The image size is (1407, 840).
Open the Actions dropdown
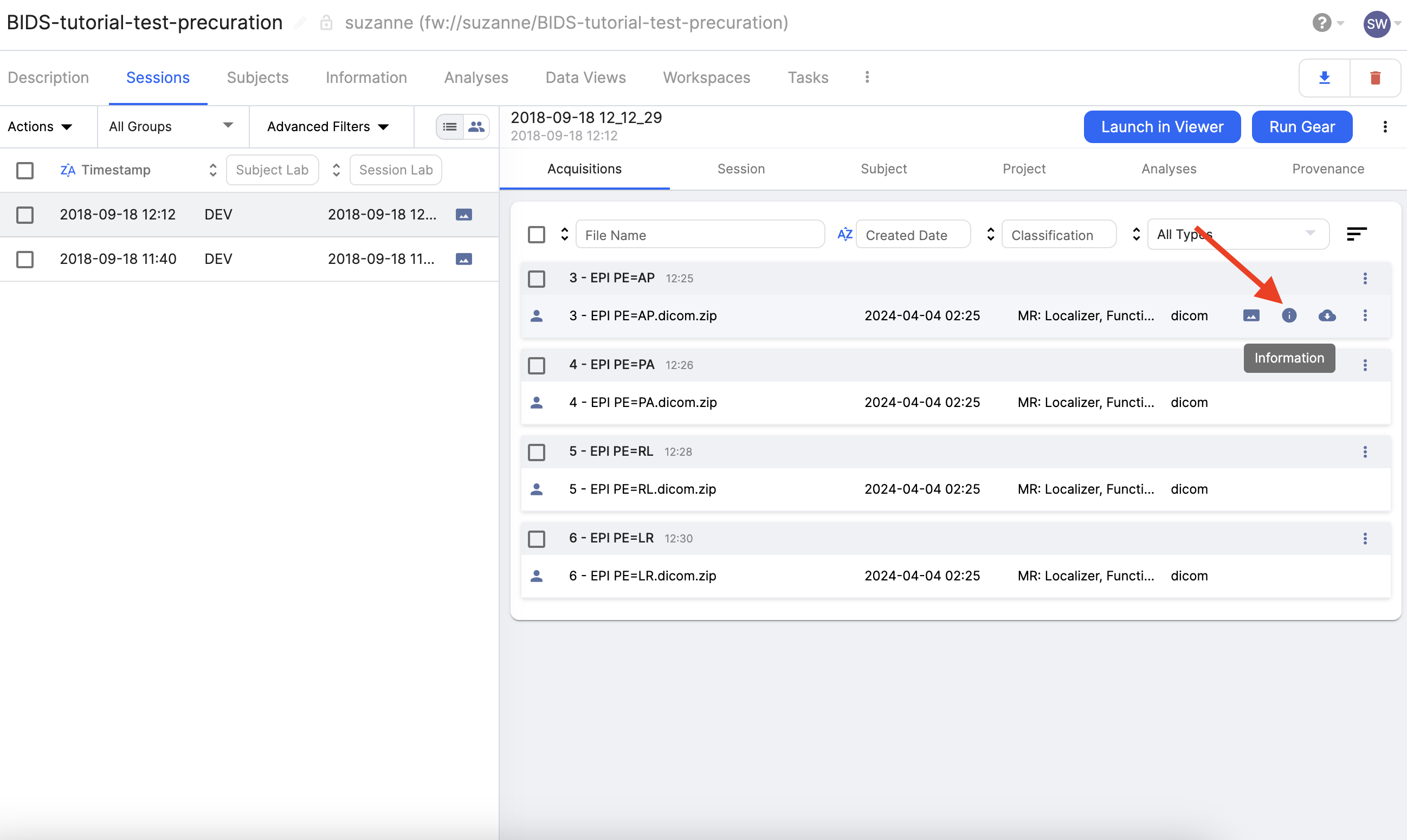(40, 126)
